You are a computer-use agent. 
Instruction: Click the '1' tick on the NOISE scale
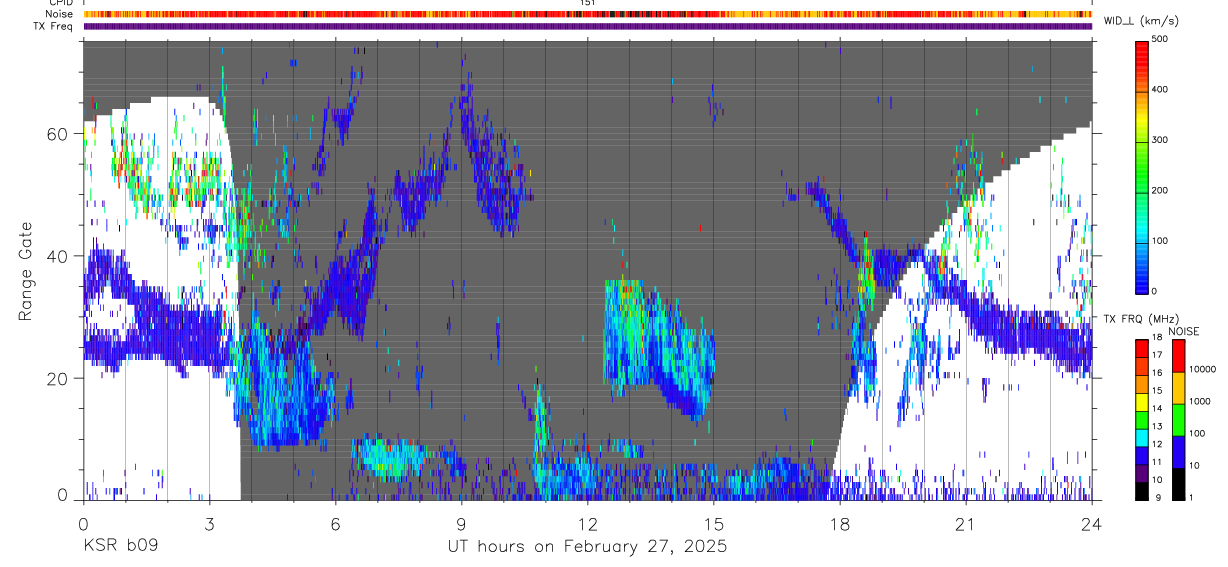coord(1191,497)
